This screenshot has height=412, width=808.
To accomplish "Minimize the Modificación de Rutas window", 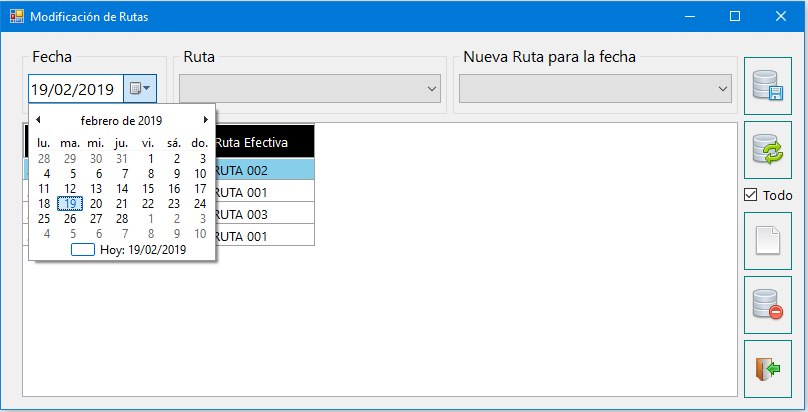I will click(690, 16).
